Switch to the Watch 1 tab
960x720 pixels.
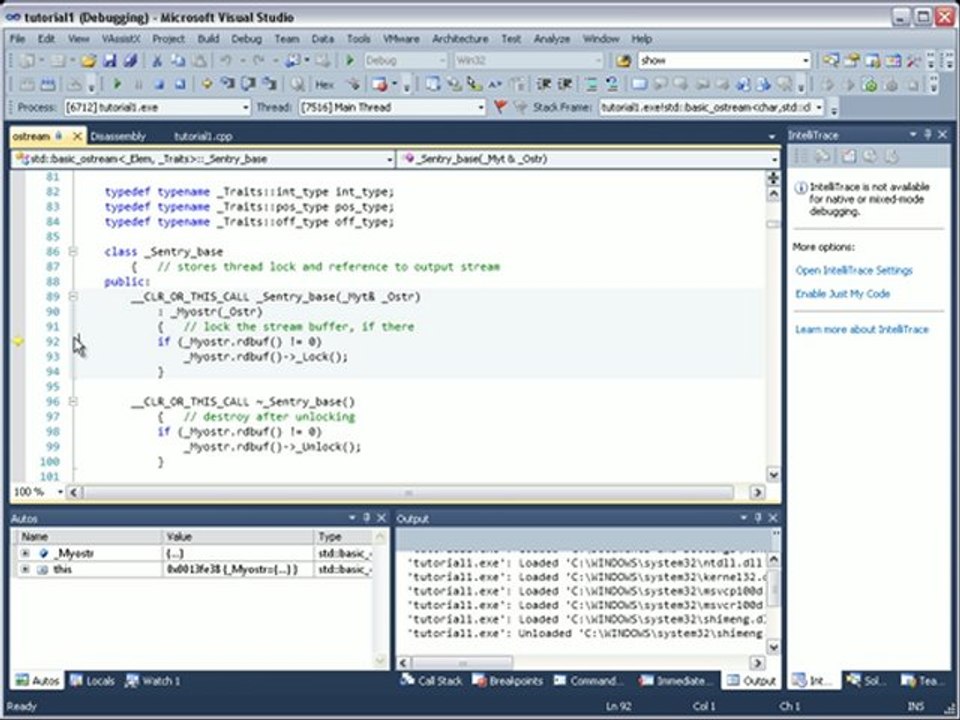pyautogui.click(x=153, y=681)
